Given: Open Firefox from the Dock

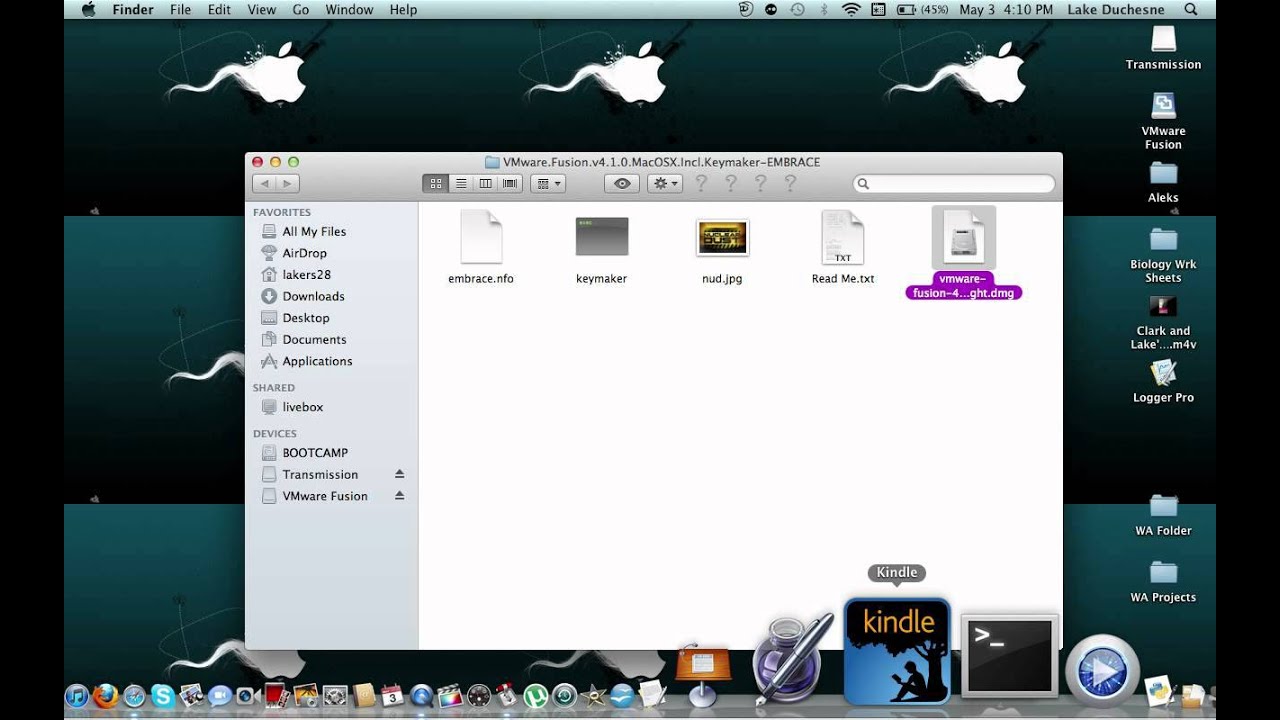Looking at the screenshot, I should point(105,696).
